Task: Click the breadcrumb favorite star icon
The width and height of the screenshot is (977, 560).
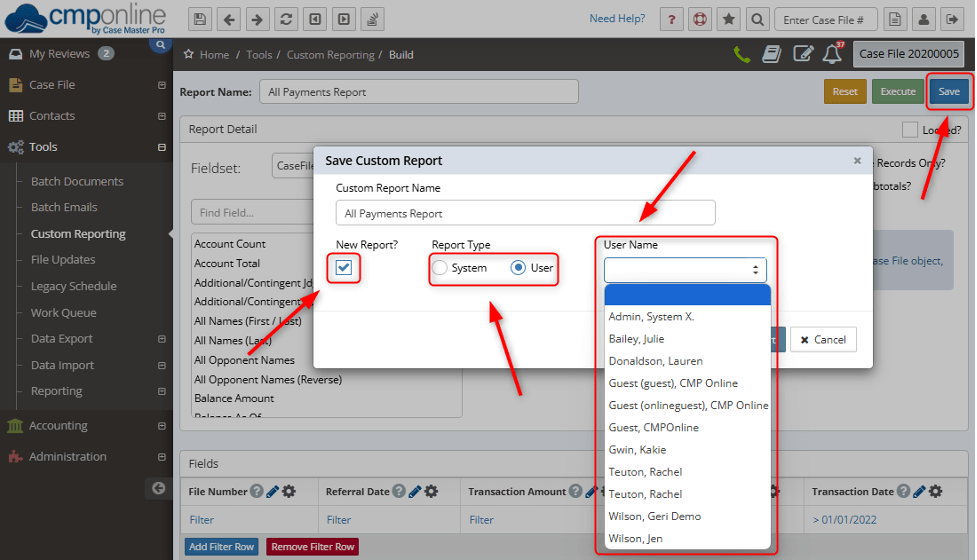Action: (x=188, y=55)
